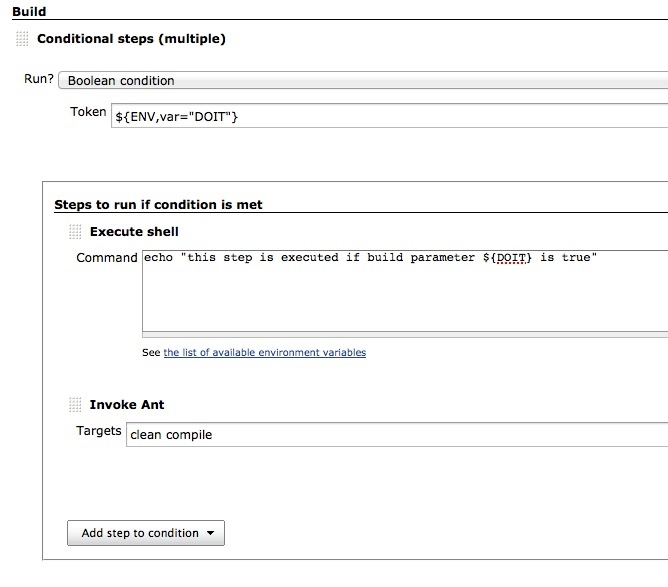The width and height of the screenshot is (668, 587).
Task: Click the Targets label
Action: tap(99, 431)
